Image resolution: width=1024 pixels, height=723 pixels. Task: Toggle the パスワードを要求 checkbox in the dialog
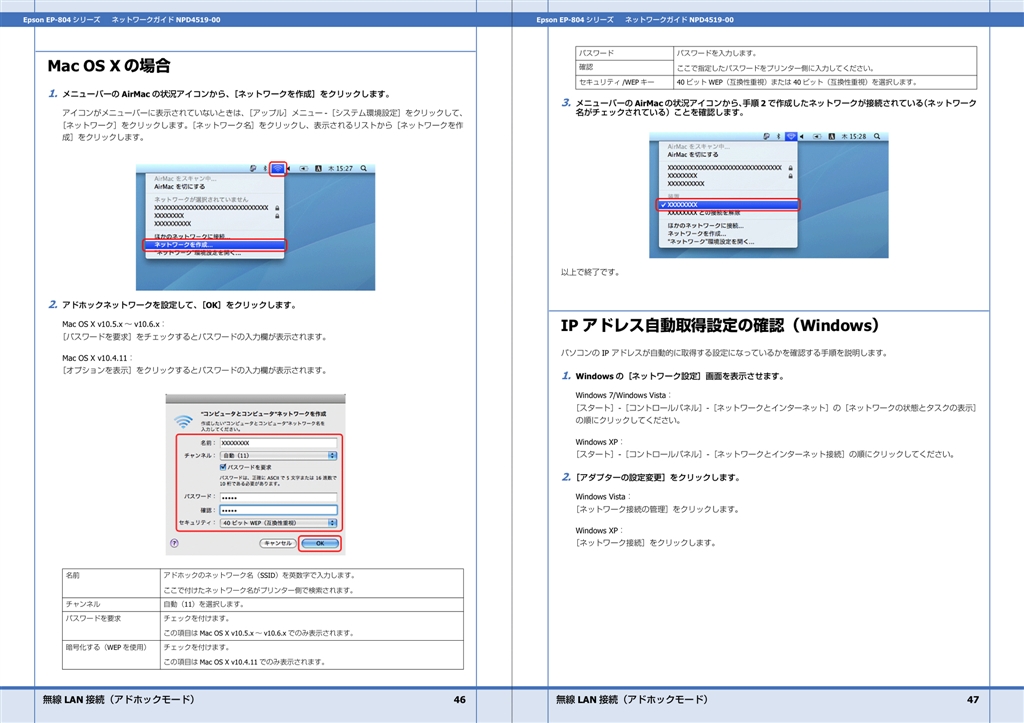pyautogui.click(x=223, y=467)
